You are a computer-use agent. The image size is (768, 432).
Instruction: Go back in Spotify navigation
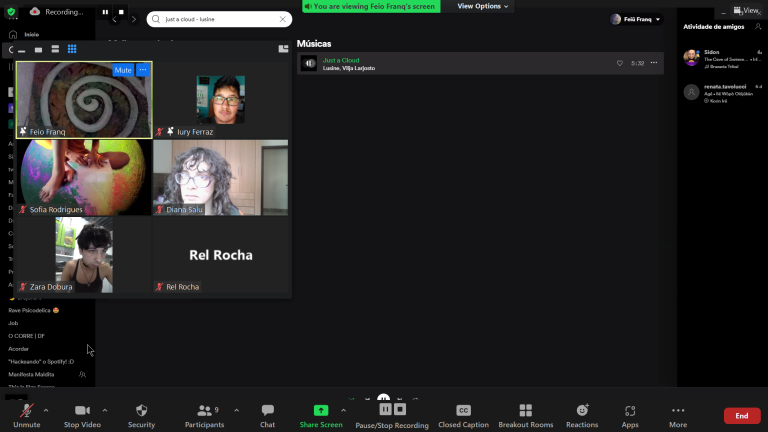pos(115,20)
